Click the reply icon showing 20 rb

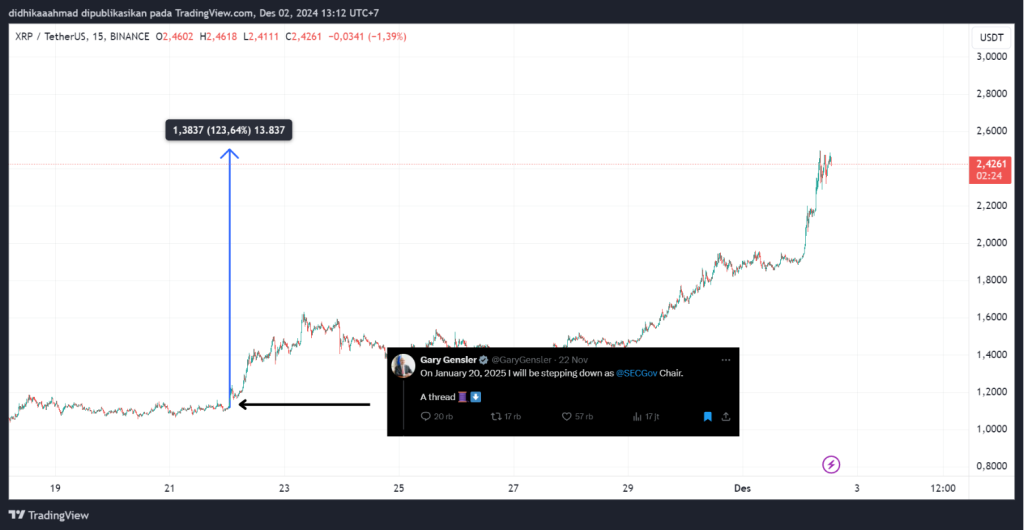tap(426, 416)
